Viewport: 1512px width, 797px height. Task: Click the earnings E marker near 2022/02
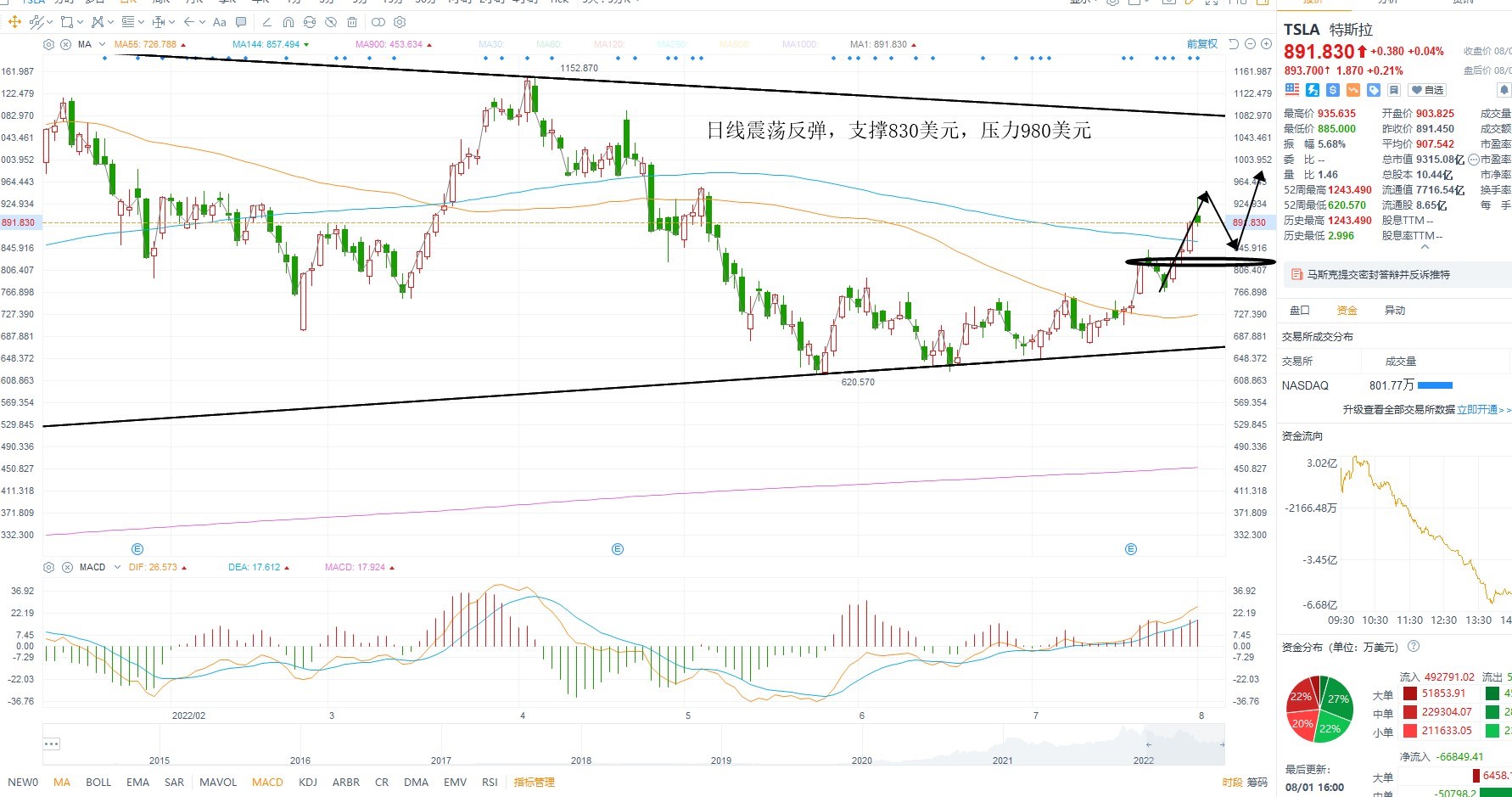tap(137, 549)
